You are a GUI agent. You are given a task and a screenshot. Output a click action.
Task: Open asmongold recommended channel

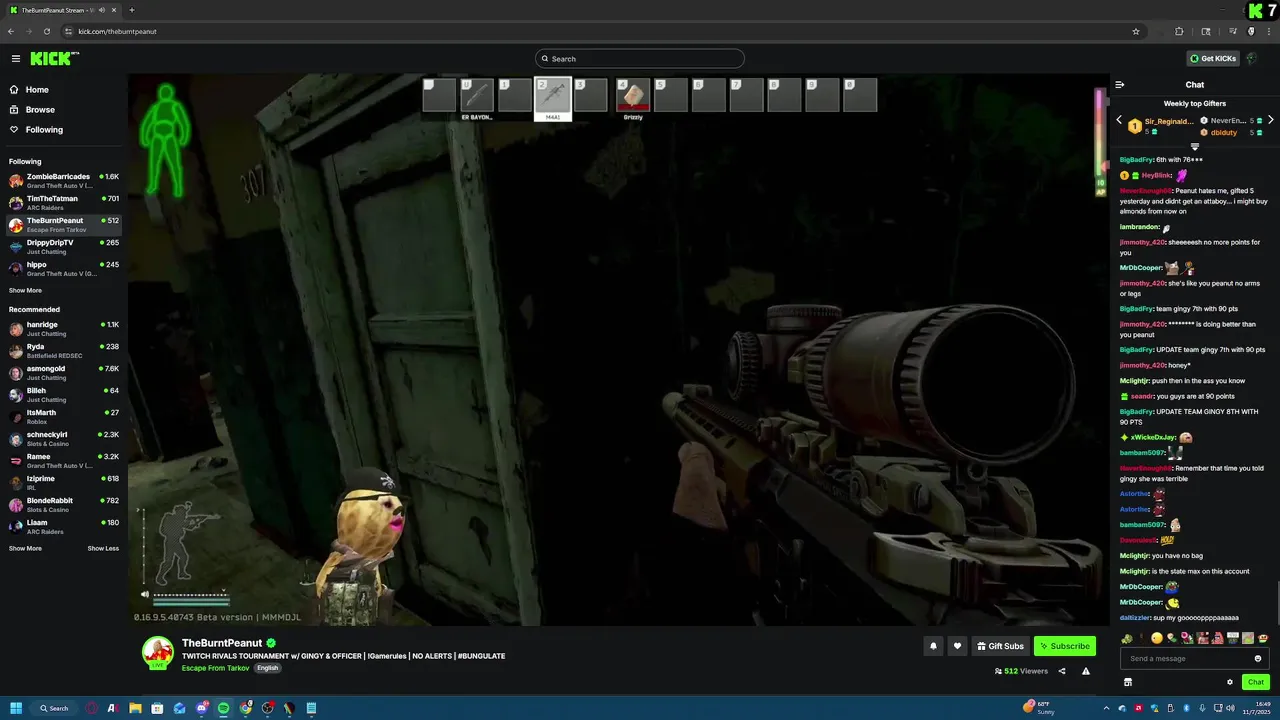coord(64,373)
